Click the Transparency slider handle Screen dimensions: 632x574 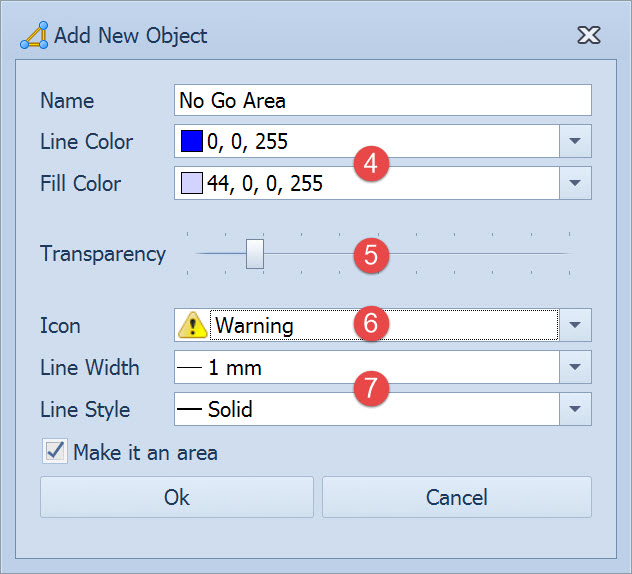tap(255, 254)
